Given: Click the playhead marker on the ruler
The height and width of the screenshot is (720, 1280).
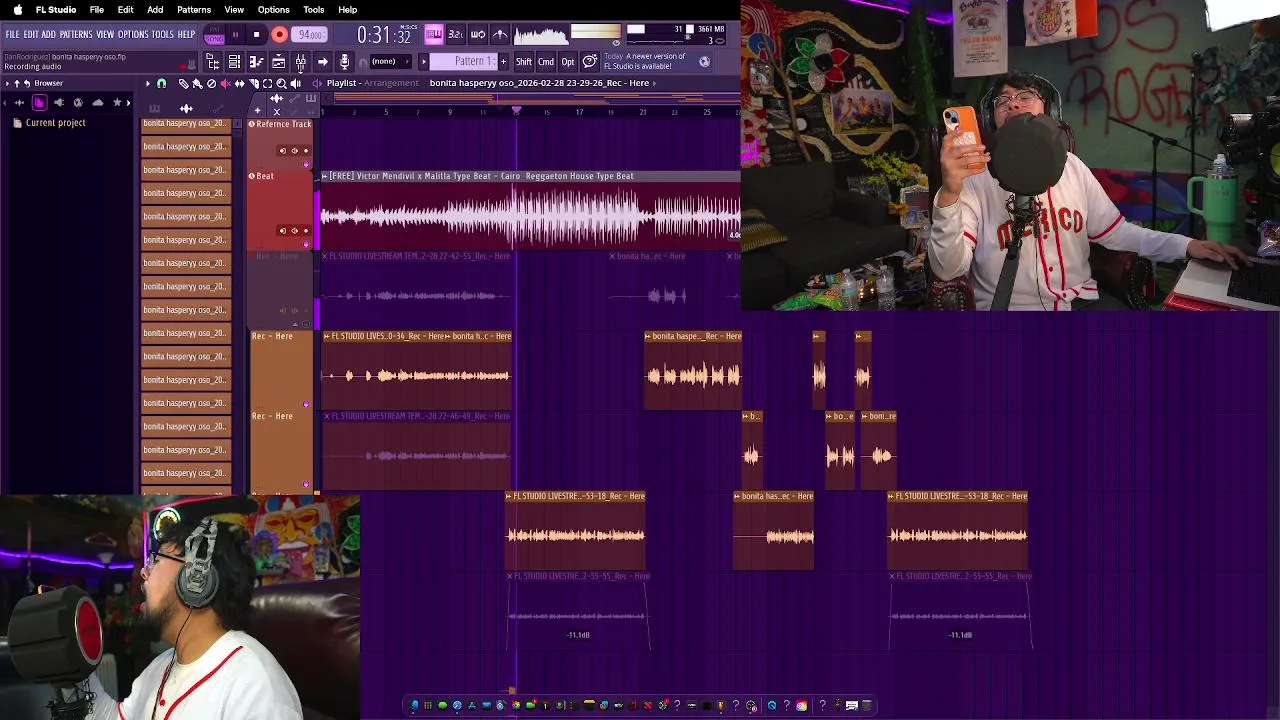Looking at the screenshot, I should pyautogui.click(x=516, y=109).
